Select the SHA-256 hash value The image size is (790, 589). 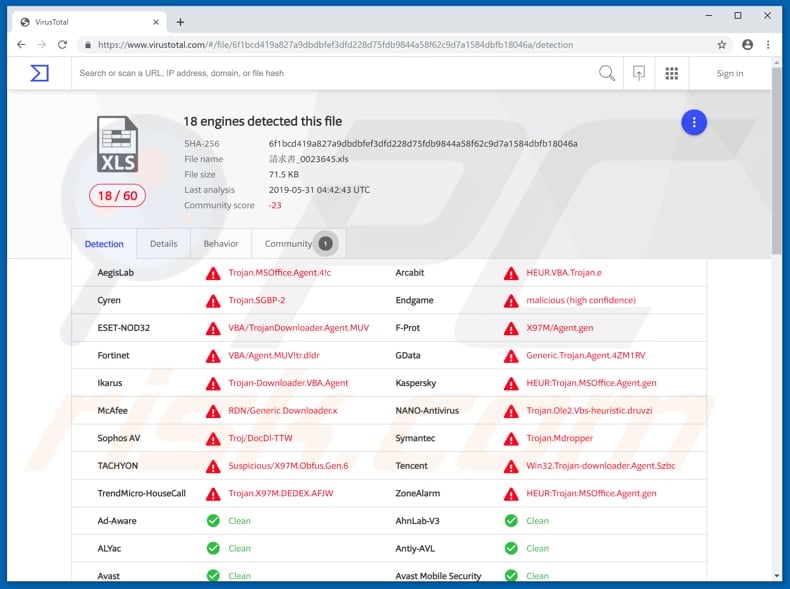point(423,144)
